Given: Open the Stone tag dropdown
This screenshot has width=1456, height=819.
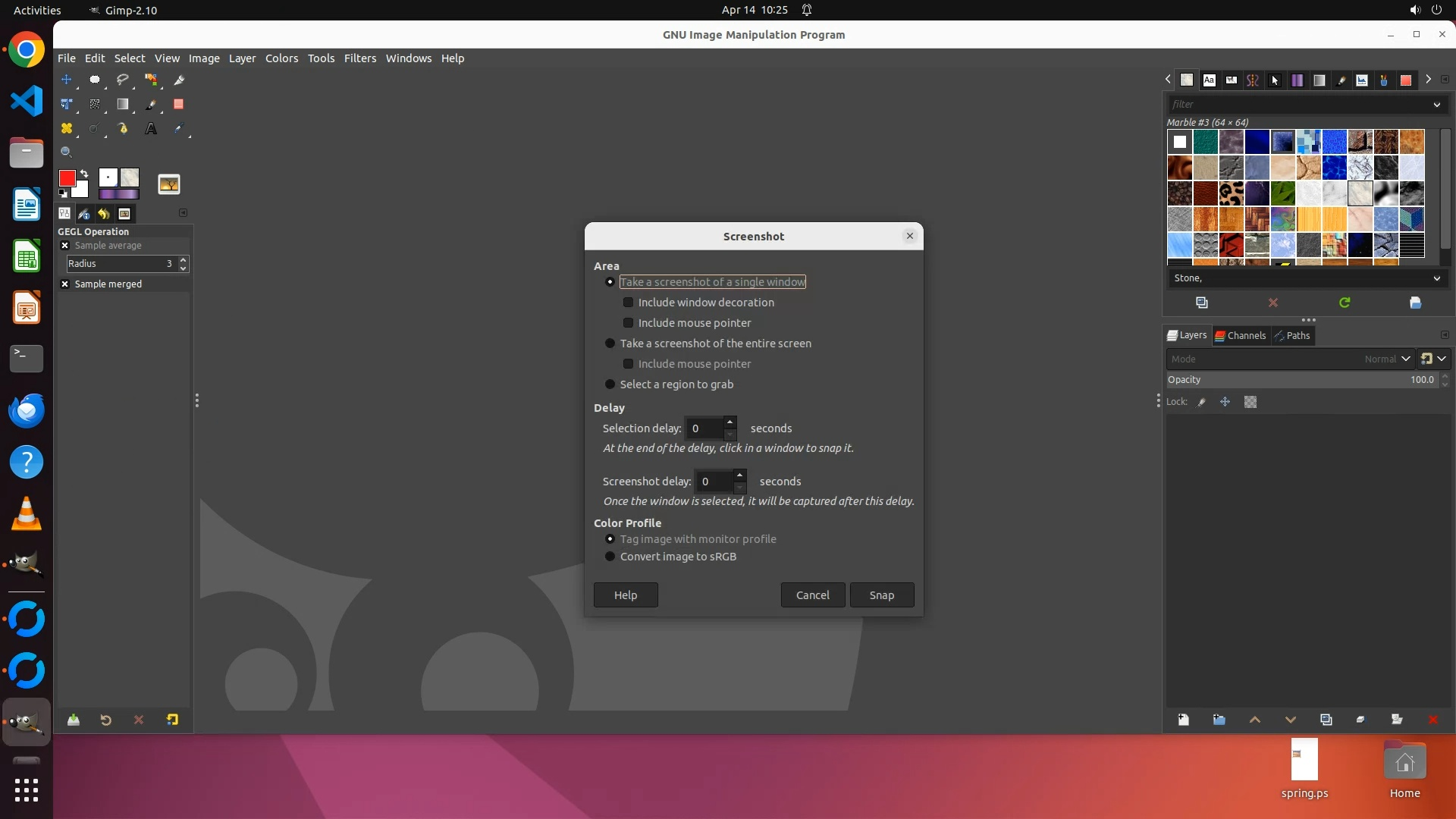Looking at the screenshot, I should [x=1436, y=278].
